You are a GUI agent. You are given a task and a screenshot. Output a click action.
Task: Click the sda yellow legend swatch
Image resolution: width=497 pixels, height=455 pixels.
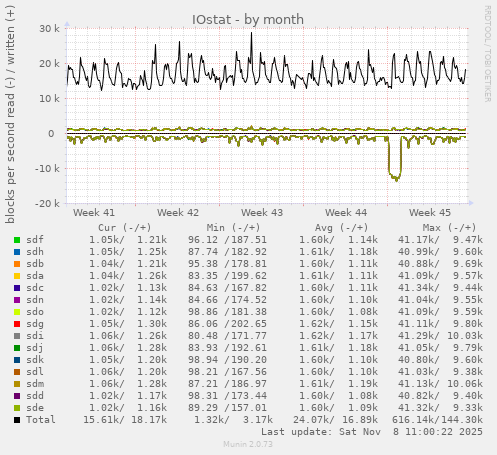17,276
